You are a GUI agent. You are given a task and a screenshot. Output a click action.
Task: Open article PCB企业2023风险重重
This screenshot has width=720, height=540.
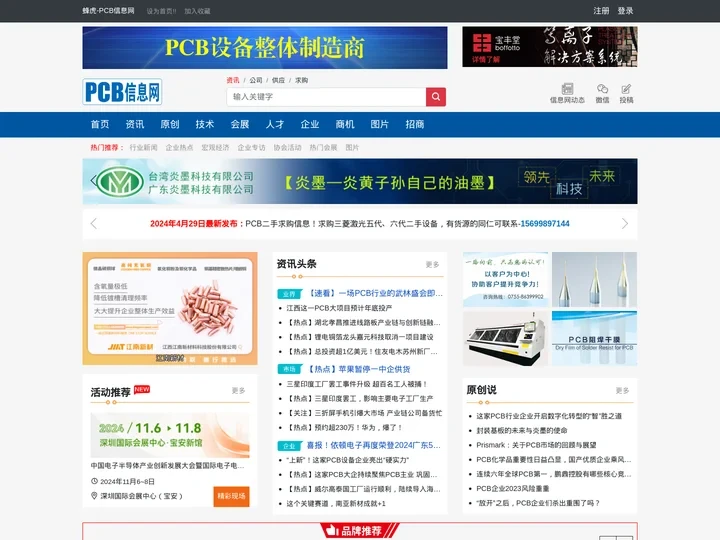click(512, 489)
